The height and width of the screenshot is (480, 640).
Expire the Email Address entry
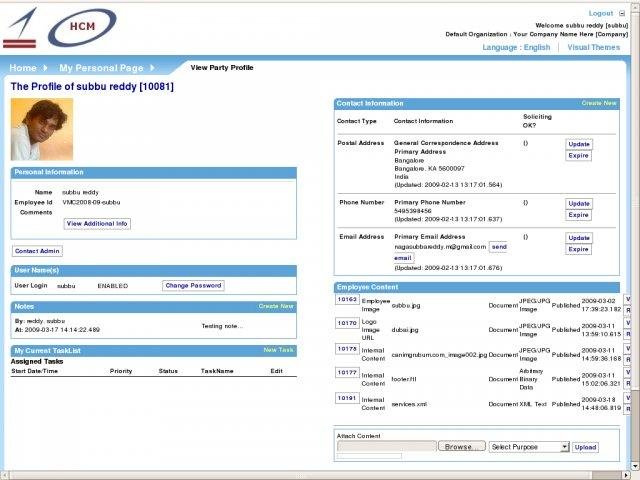coord(578,249)
